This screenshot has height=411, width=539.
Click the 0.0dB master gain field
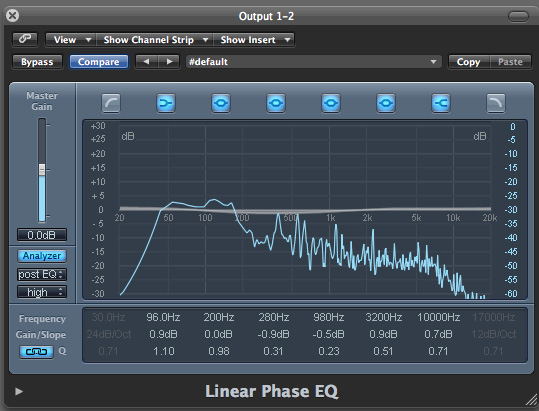pos(42,235)
